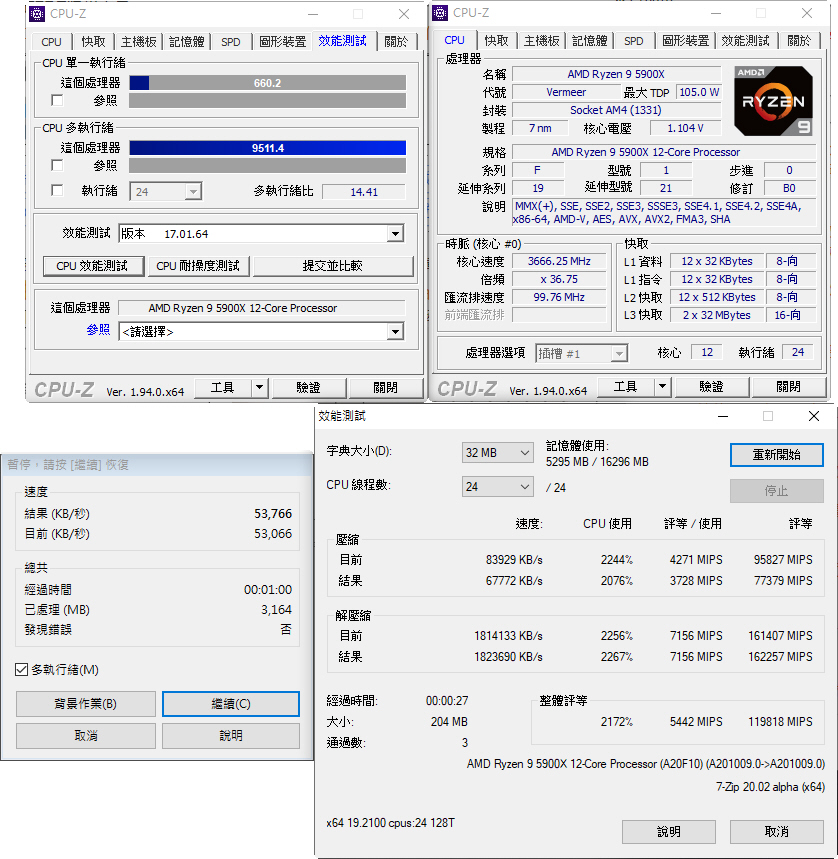
Task: Click the 封裝 value Socket AM4 (1331)
Action: click(616, 110)
